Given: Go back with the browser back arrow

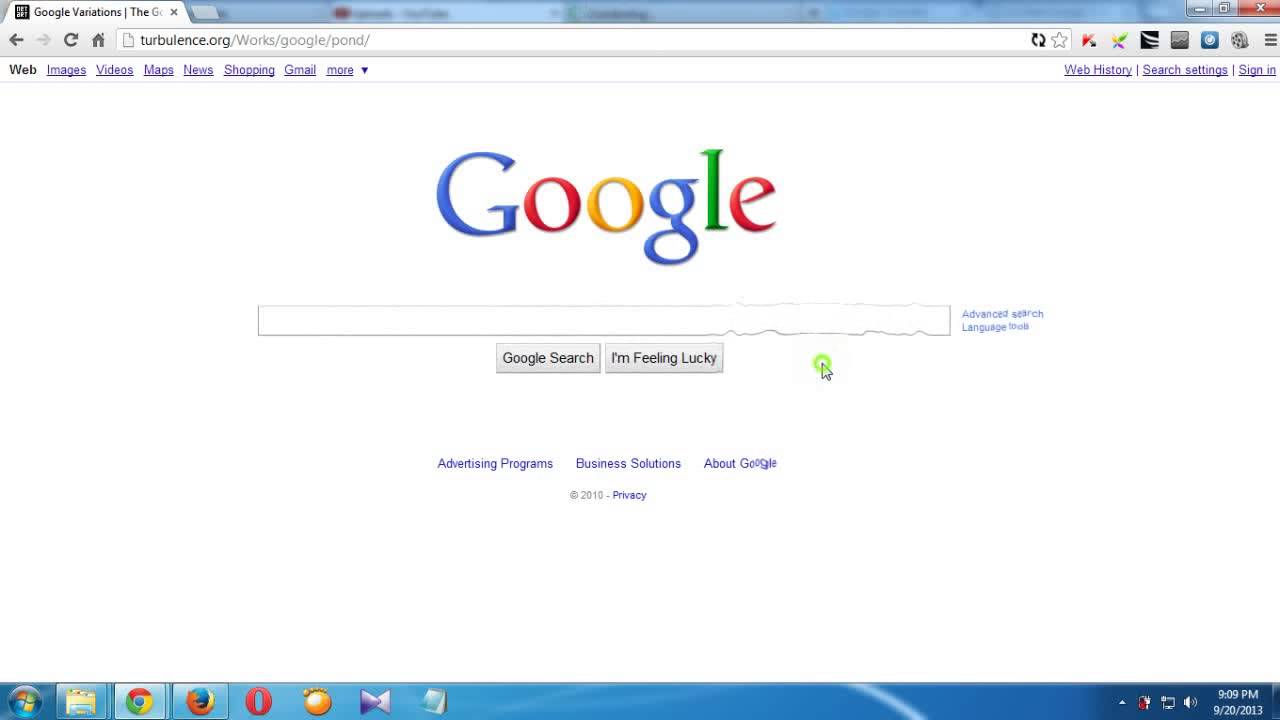Looking at the screenshot, I should coord(16,40).
